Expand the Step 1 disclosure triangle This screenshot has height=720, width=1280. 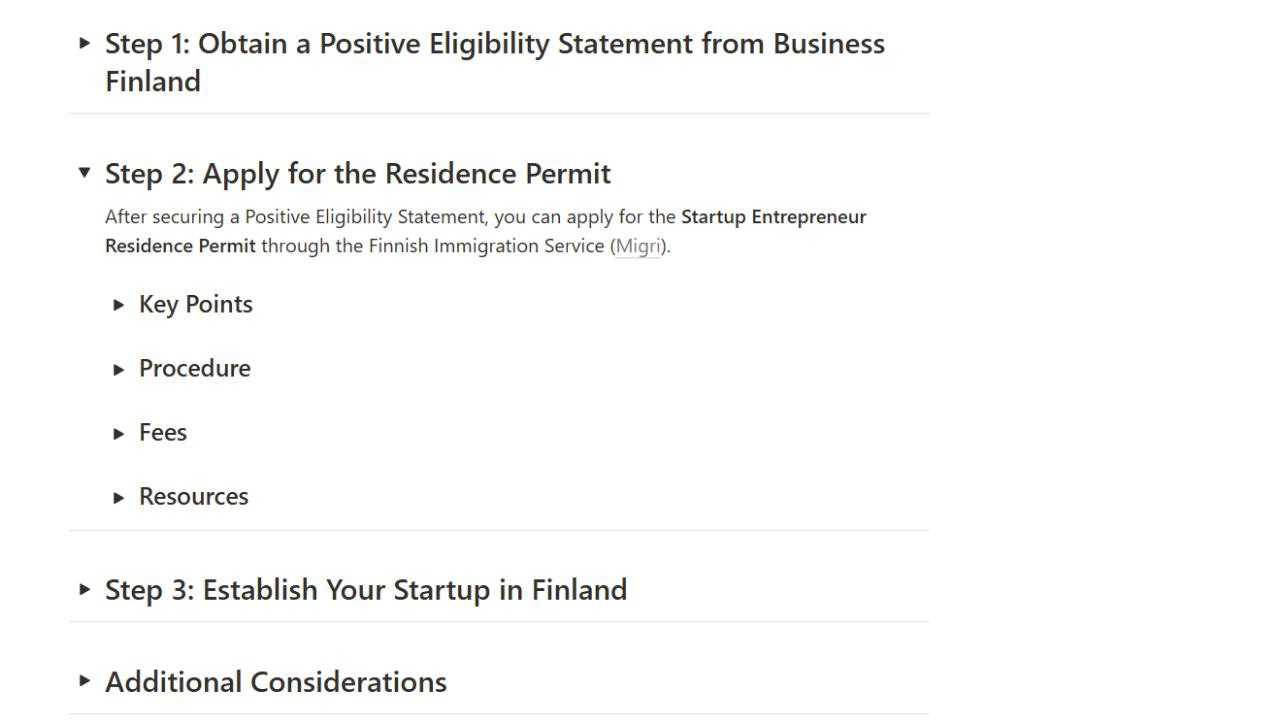[84, 43]
